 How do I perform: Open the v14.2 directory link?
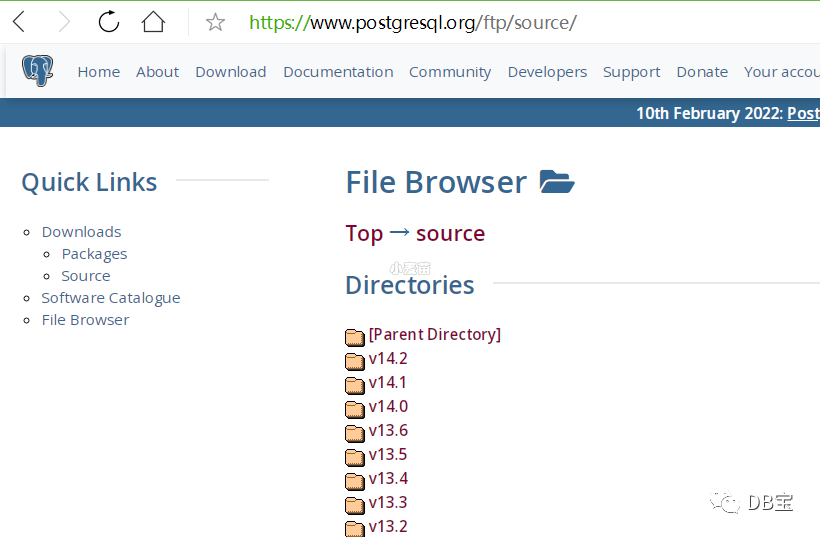pyautogui.click(x=388, y=358)
